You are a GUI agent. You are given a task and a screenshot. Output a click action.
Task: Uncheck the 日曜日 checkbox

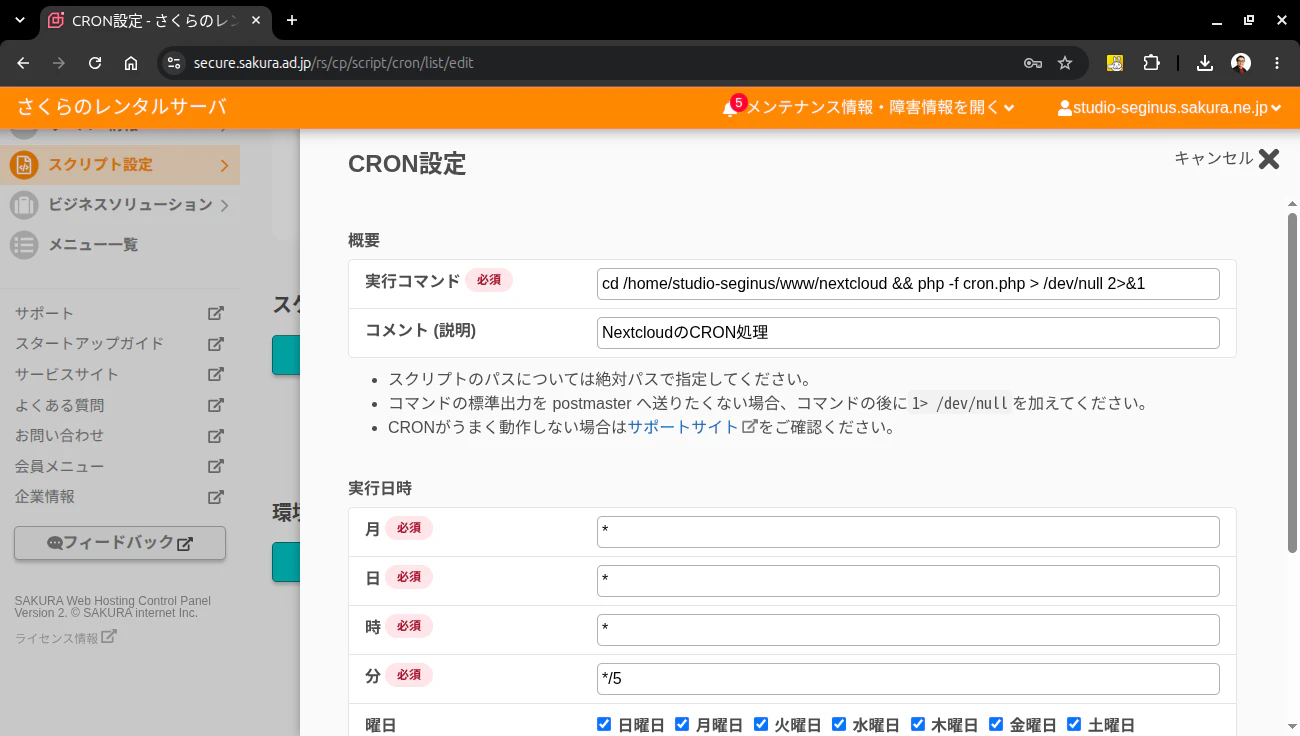pyautogui.click(x=604, y=724)
